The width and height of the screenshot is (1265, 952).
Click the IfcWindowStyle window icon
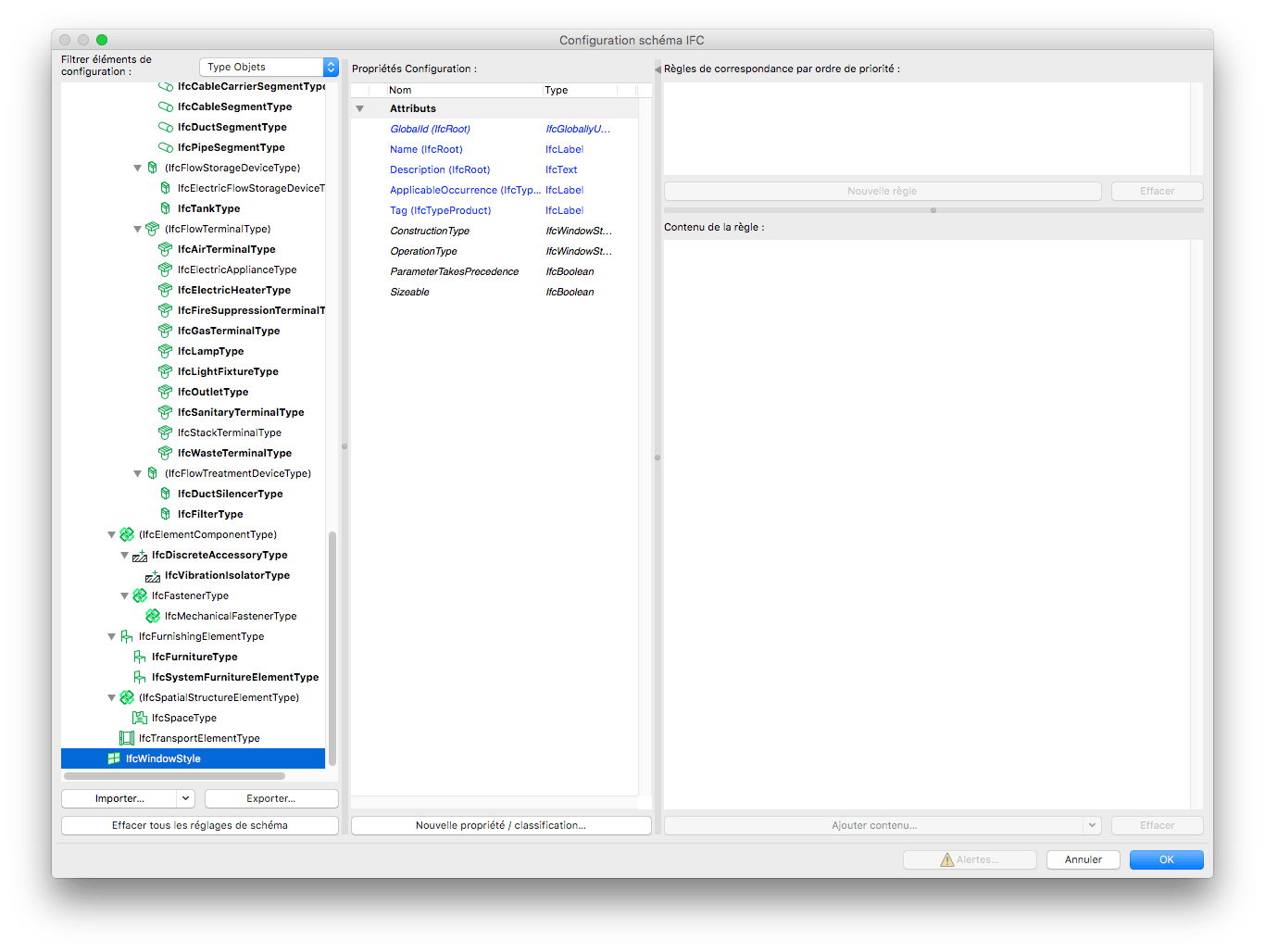point(114,758)
